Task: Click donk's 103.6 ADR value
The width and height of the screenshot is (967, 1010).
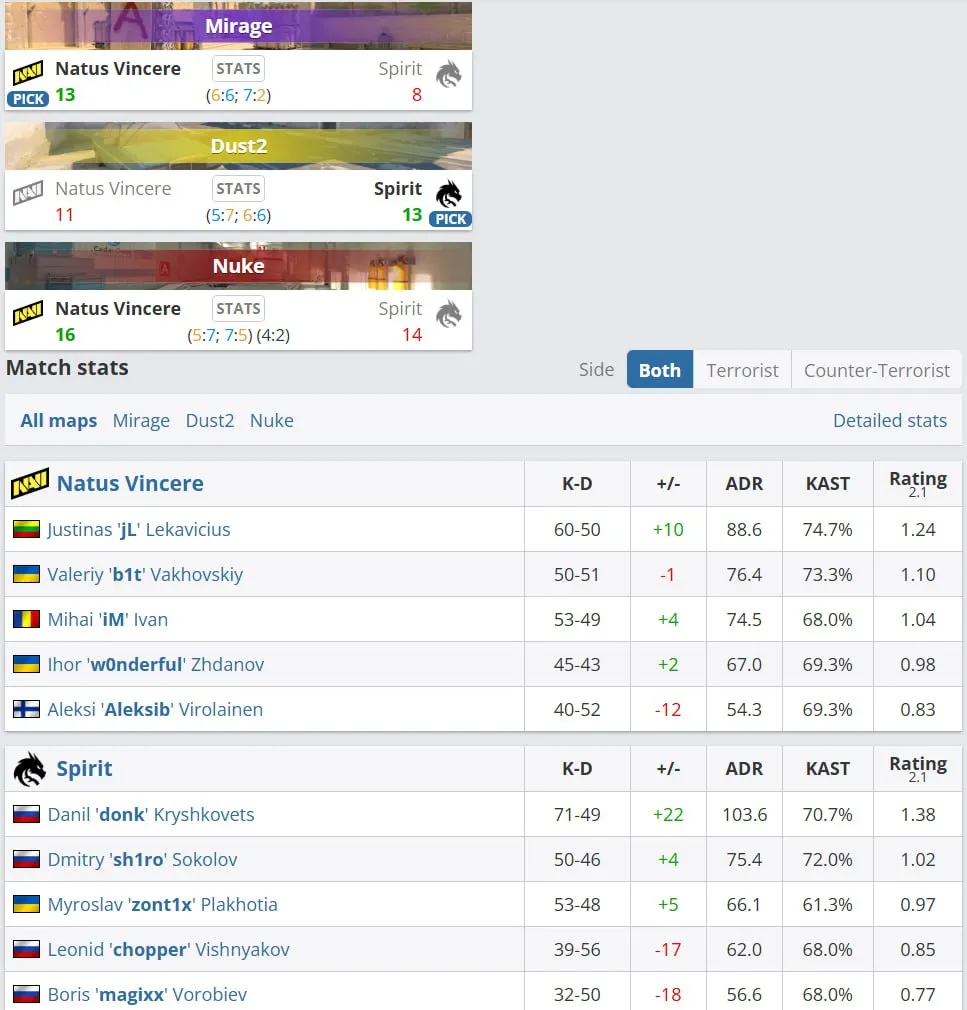Action: click(745, 815)
